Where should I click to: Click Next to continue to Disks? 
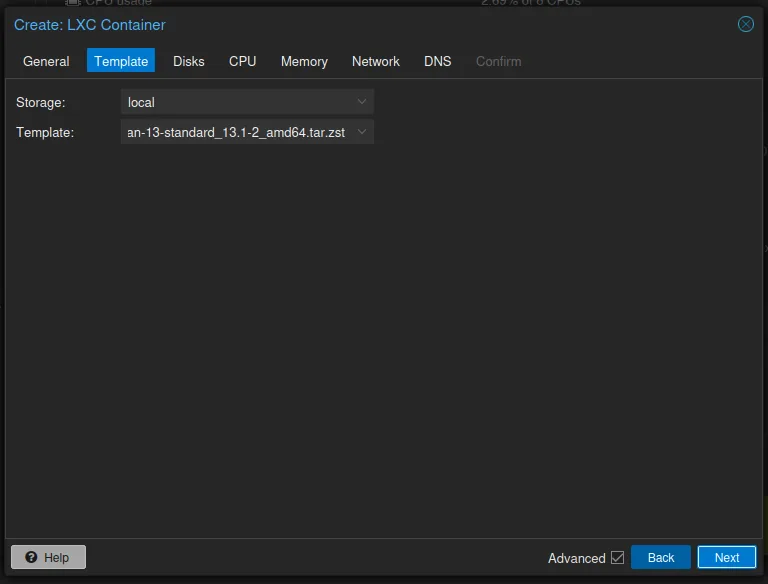pos(726,557)
